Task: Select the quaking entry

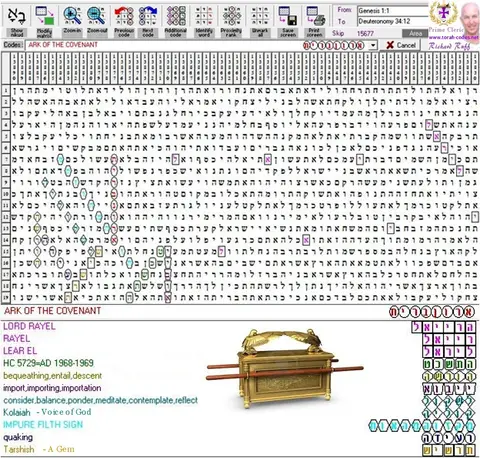Action: [x=18, y=437]
